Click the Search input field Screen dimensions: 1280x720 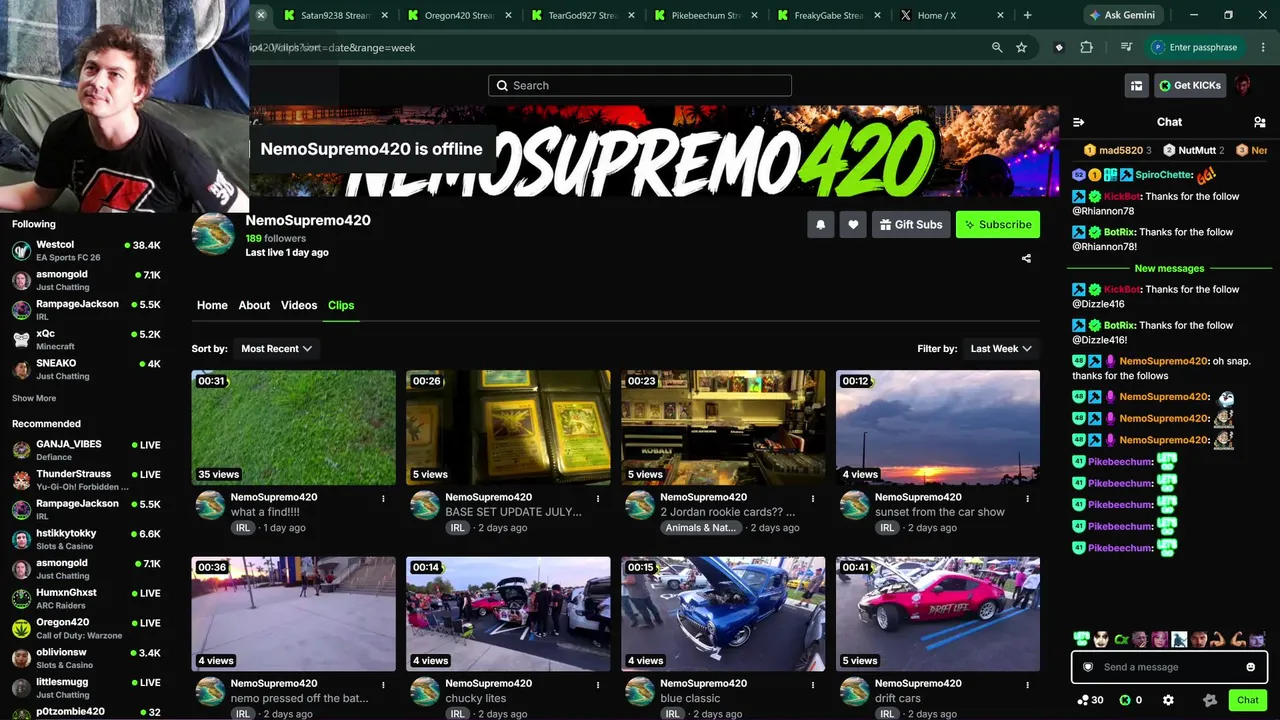pyautogui.click(x=640, y=86)
